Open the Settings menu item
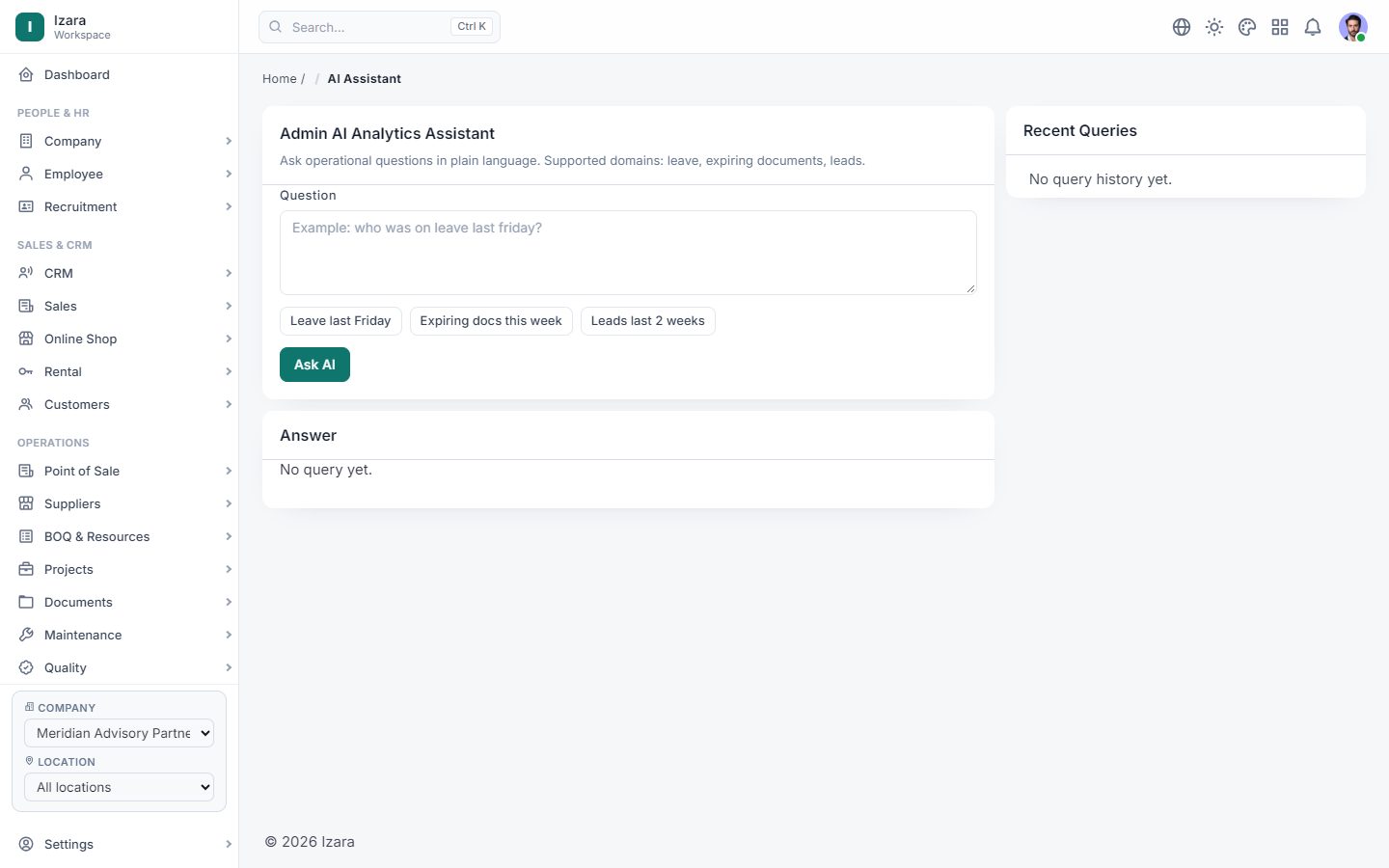 (120, 844)
